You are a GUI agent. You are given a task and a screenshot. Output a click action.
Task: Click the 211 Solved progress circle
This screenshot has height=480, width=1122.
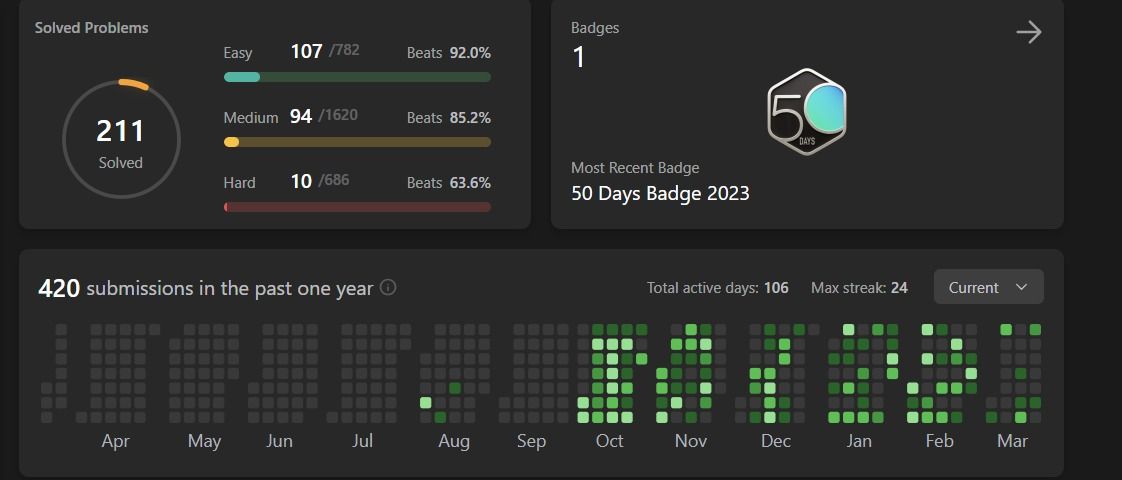pos(121,139)
